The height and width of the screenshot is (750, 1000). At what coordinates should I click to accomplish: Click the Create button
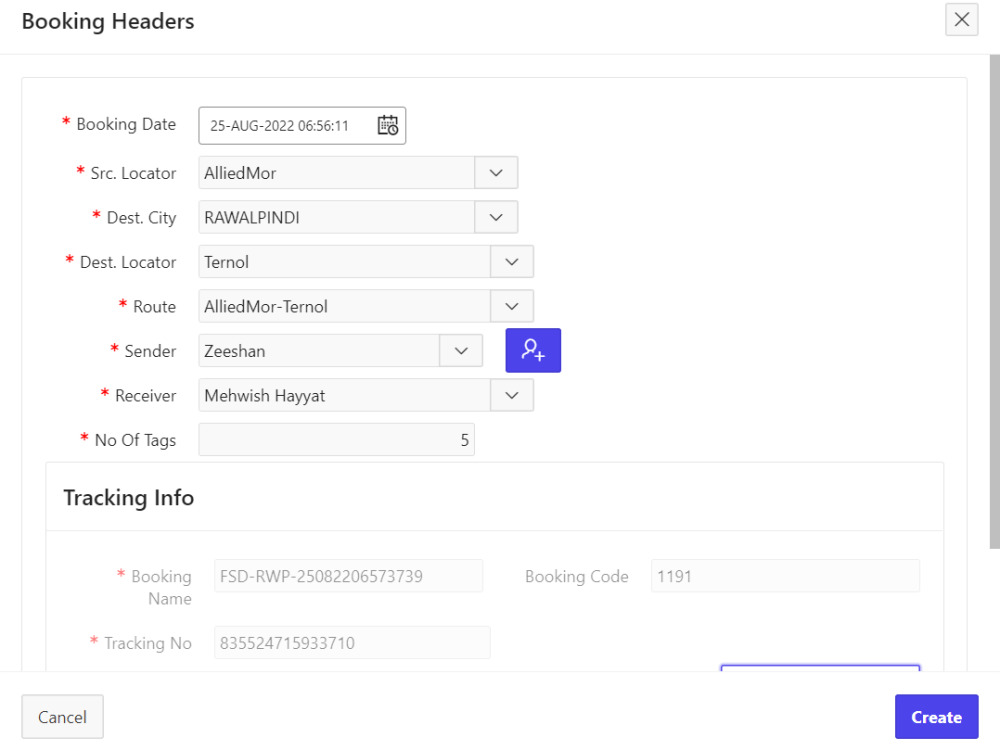(x=936, y=717)
